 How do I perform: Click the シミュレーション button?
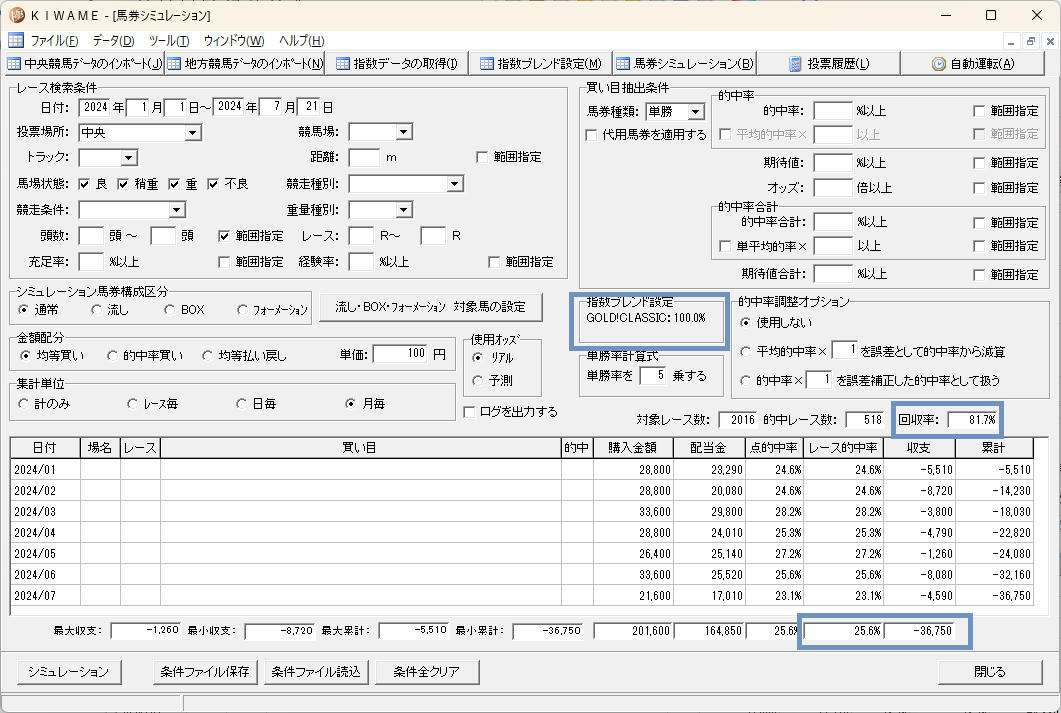click(x=68, y=672)
